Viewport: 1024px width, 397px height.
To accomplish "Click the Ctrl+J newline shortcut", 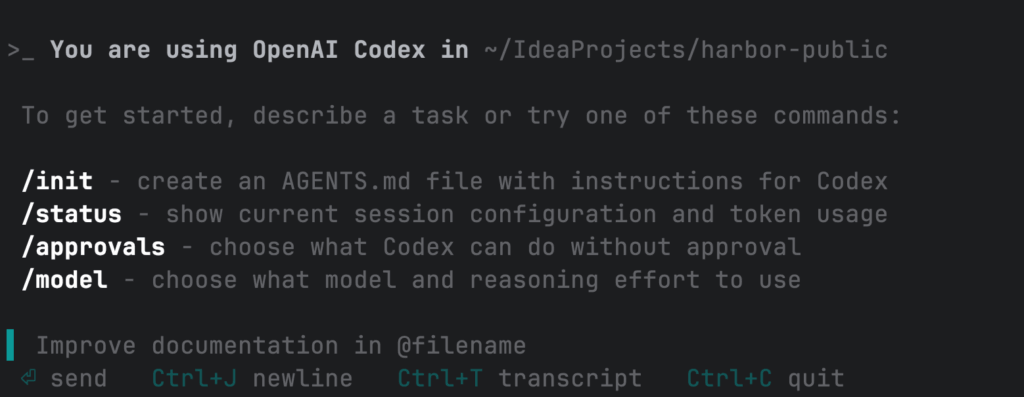I will [252, 378].
